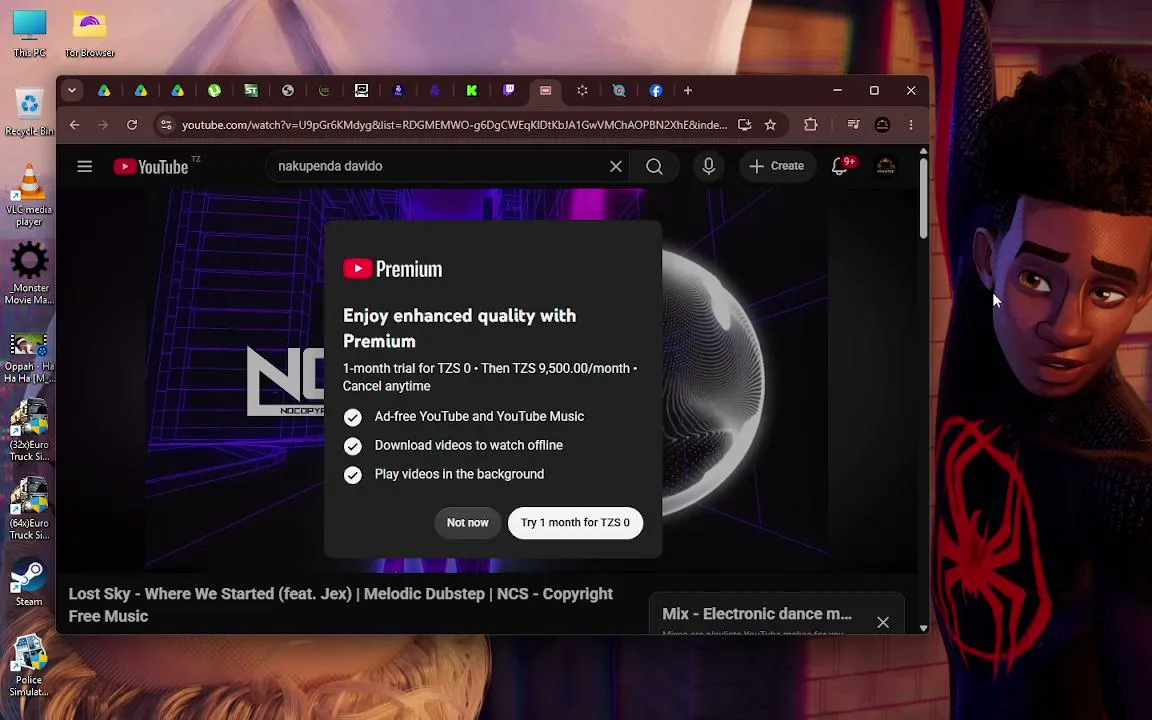Reload the YouTube page
Viewport: 1152px width, 720px height.
(132, 125)
